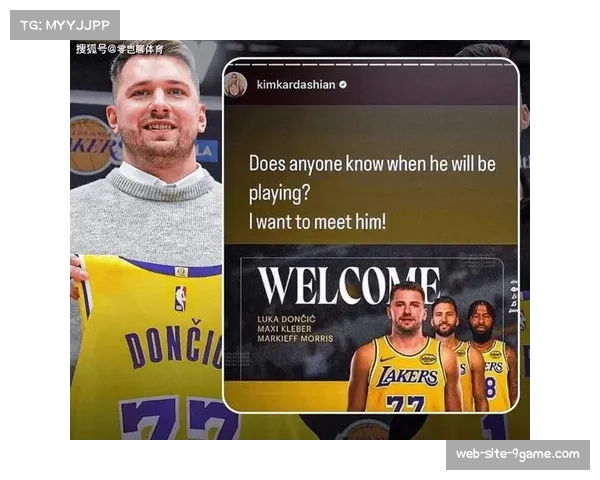Click the number 77 on the banner jersey
The image size is (600, 480).
click(407, 402)
